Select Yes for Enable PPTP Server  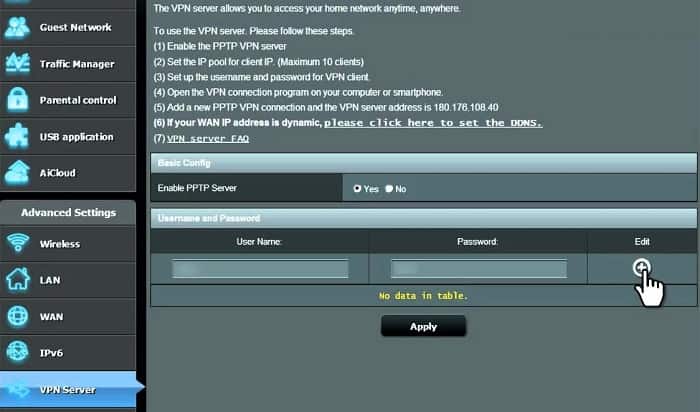pyautogui.click(x=357, y=188)
